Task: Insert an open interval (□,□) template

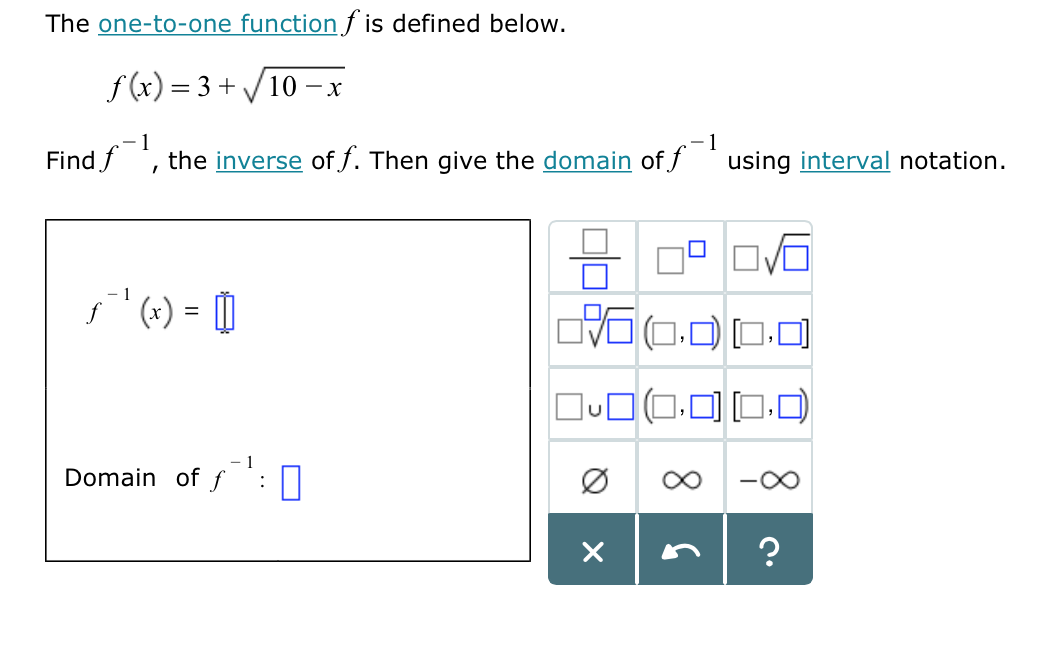Action: click(681, 333)
